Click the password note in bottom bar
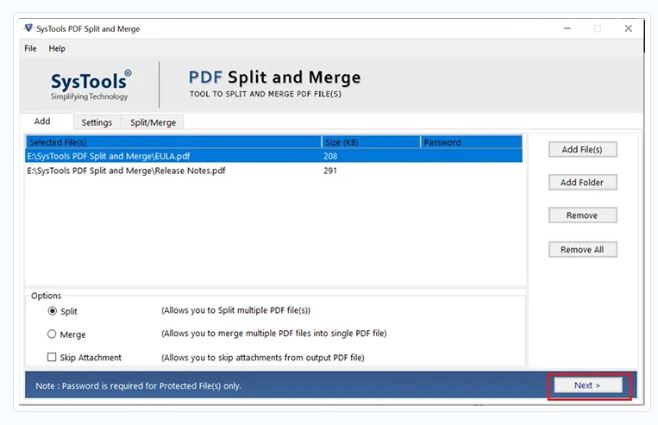Screen dimensions: 658x425 pos(138,386)
